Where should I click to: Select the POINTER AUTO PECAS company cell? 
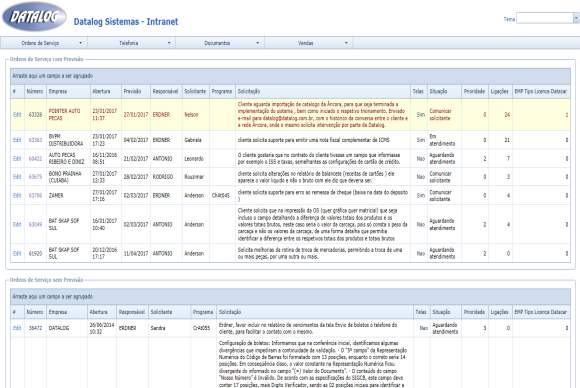click(68, 115)
